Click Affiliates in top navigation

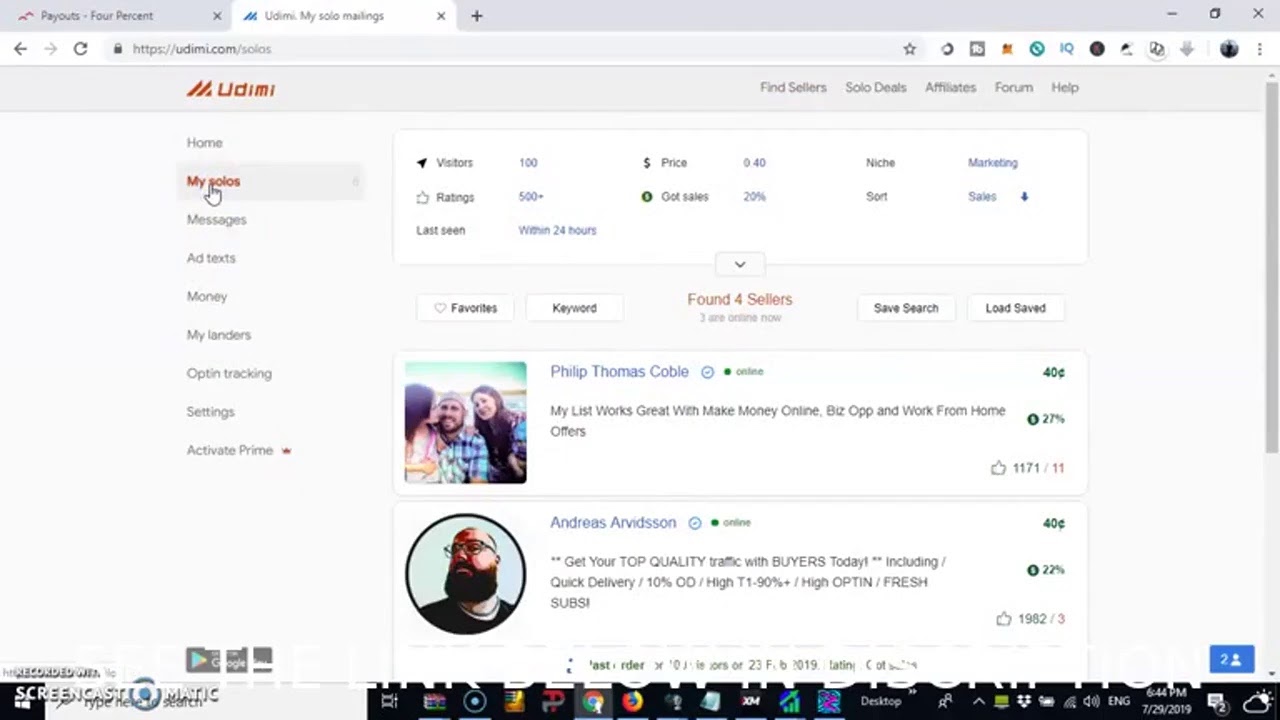[x=950, y=88]
